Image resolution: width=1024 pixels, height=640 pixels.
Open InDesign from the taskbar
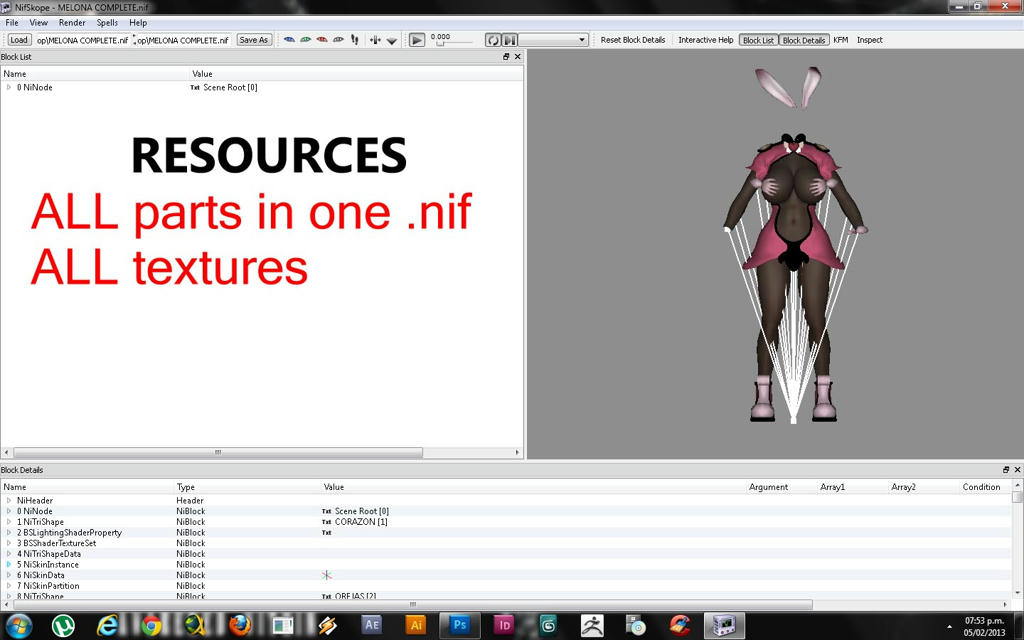coord(504,626)
